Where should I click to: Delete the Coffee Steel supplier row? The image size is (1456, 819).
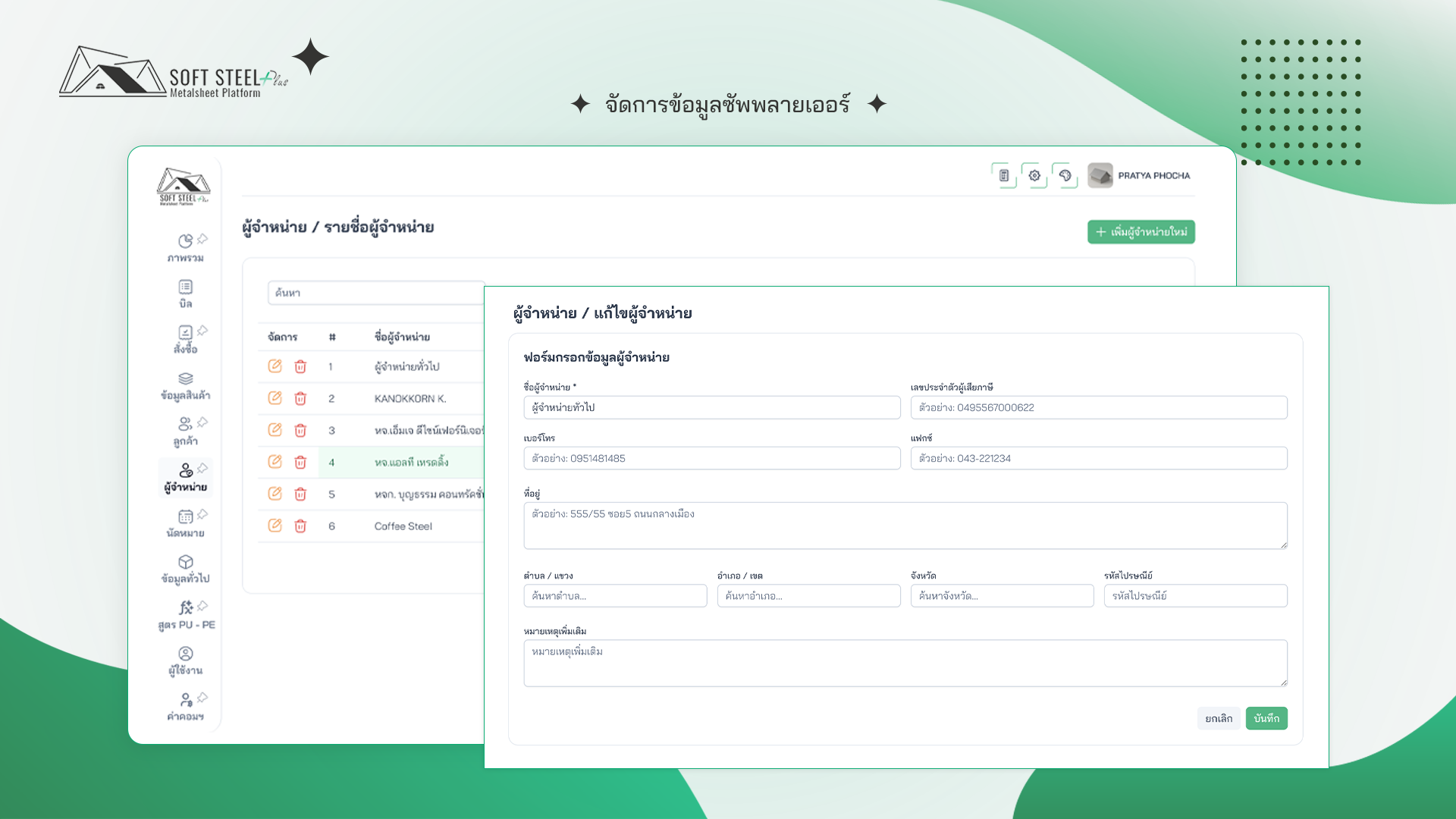300,526
